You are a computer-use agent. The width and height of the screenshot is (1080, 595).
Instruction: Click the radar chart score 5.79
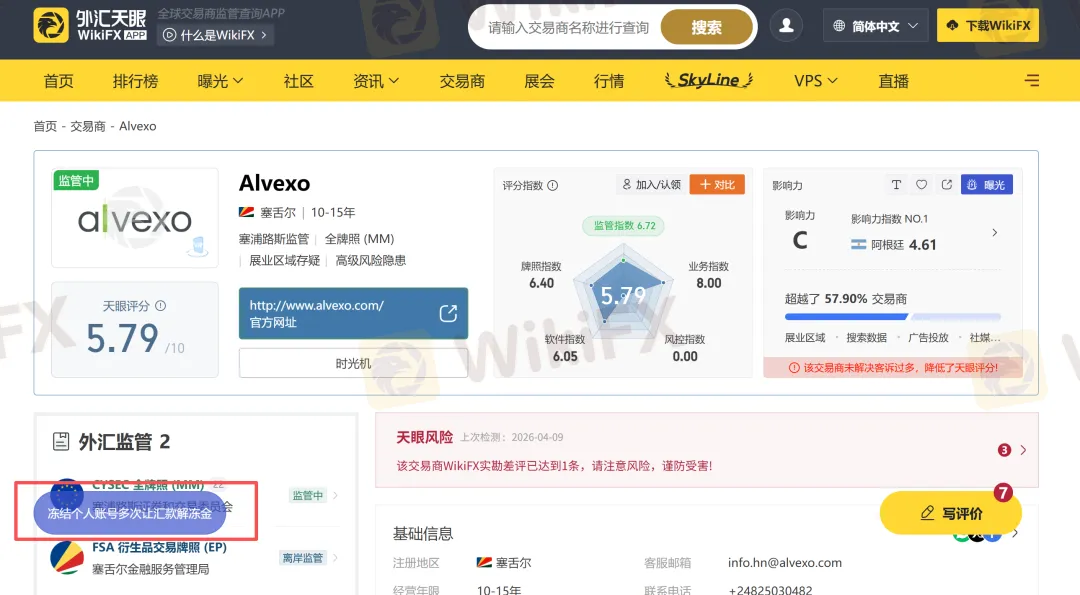pos(623,295)
